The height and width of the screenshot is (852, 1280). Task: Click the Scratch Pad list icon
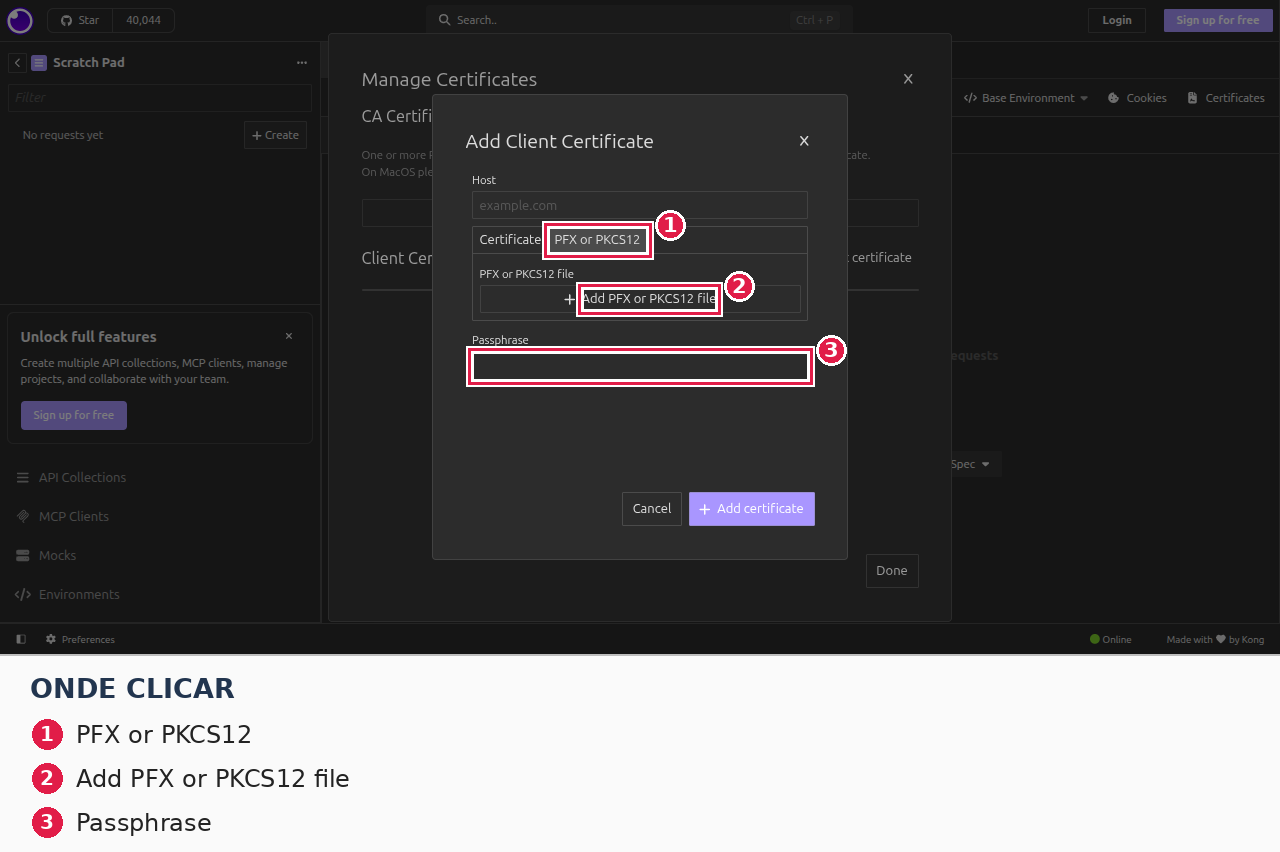[x=39, y=63]
